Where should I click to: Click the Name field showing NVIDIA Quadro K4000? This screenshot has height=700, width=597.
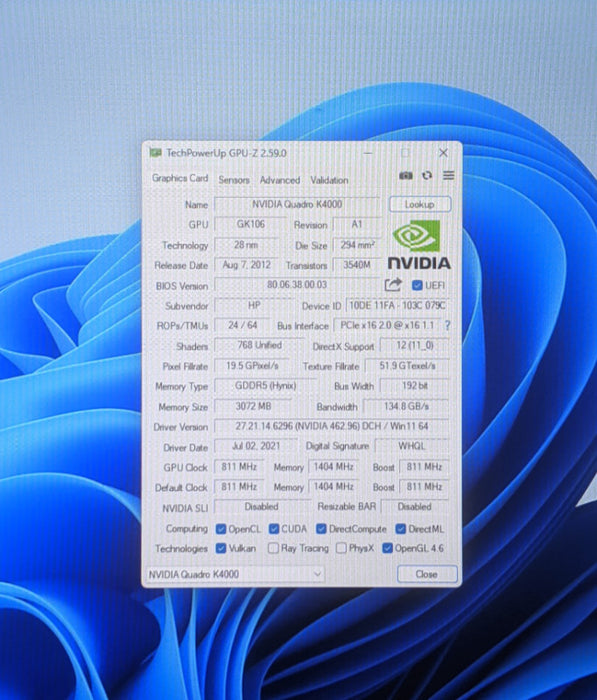(x=297, y=204)
